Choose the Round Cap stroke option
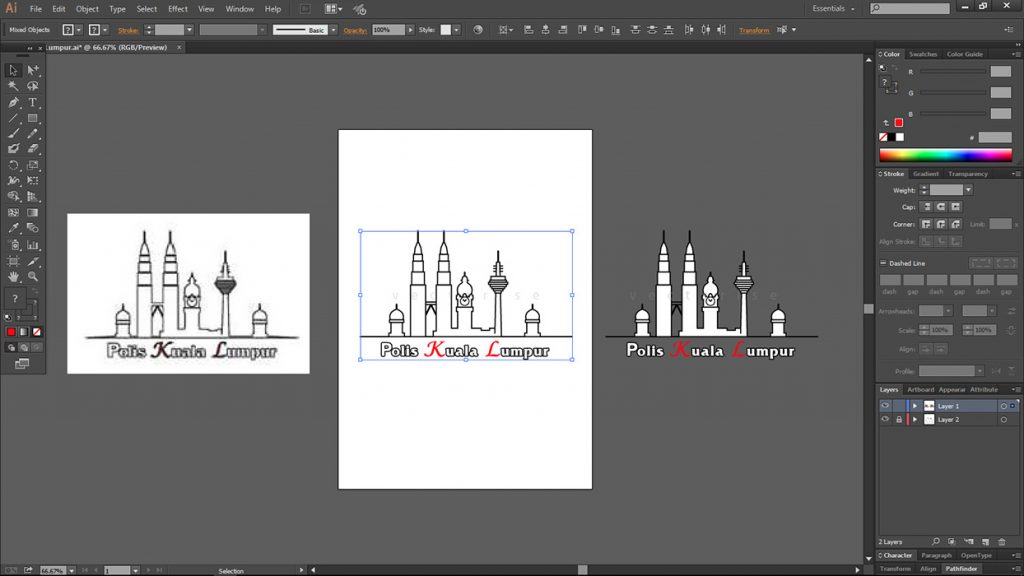 point(941,206)
